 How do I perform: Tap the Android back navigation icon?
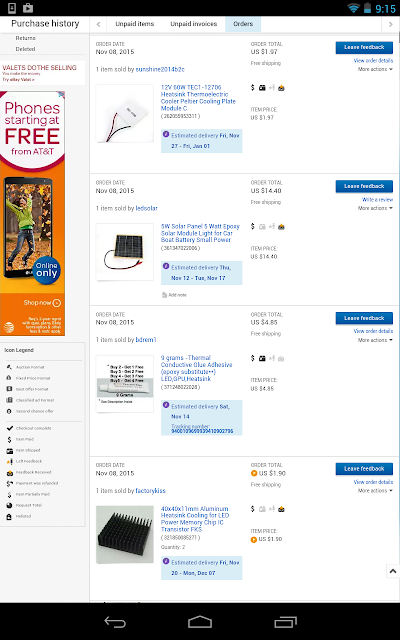pyautogui.click(x=115, y=622)
